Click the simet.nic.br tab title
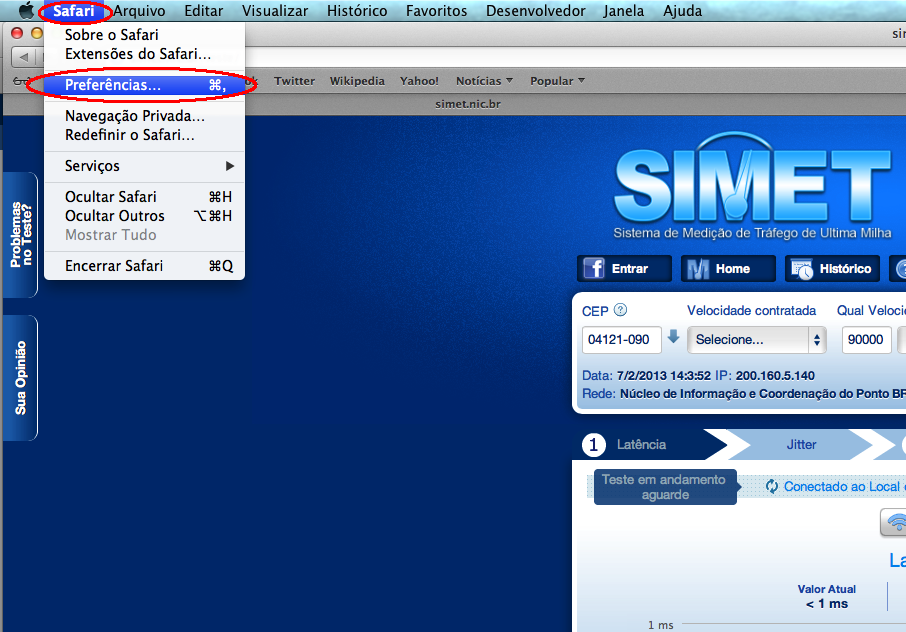 [x=468, y=104]
